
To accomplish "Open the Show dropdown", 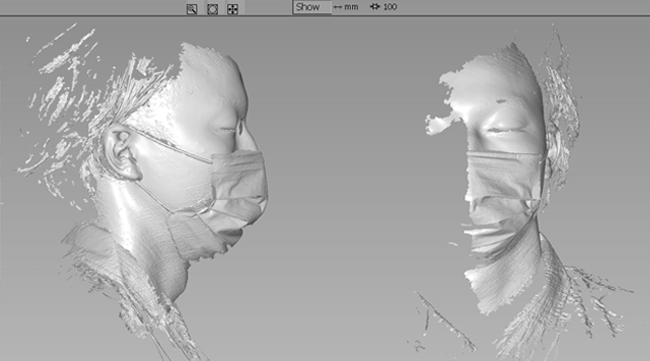I will point(312,7).
